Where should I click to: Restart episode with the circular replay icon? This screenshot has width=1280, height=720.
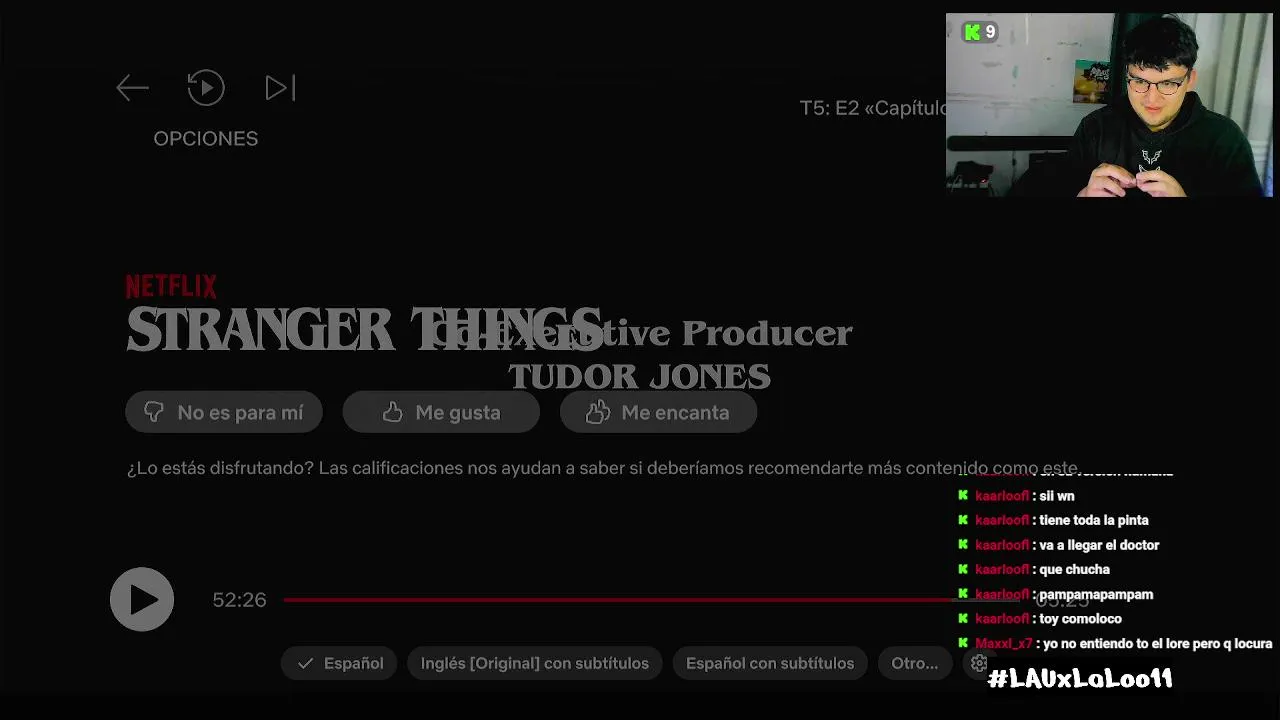point(206,88)
